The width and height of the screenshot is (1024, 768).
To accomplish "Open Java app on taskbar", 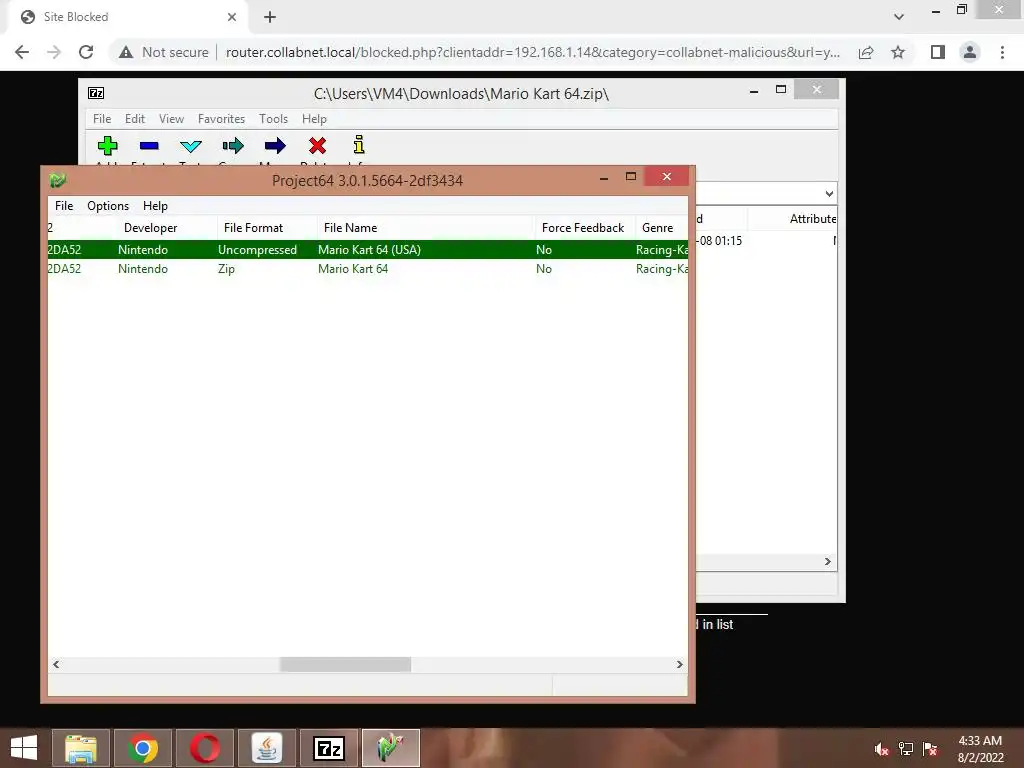I will tap(267, 748).
